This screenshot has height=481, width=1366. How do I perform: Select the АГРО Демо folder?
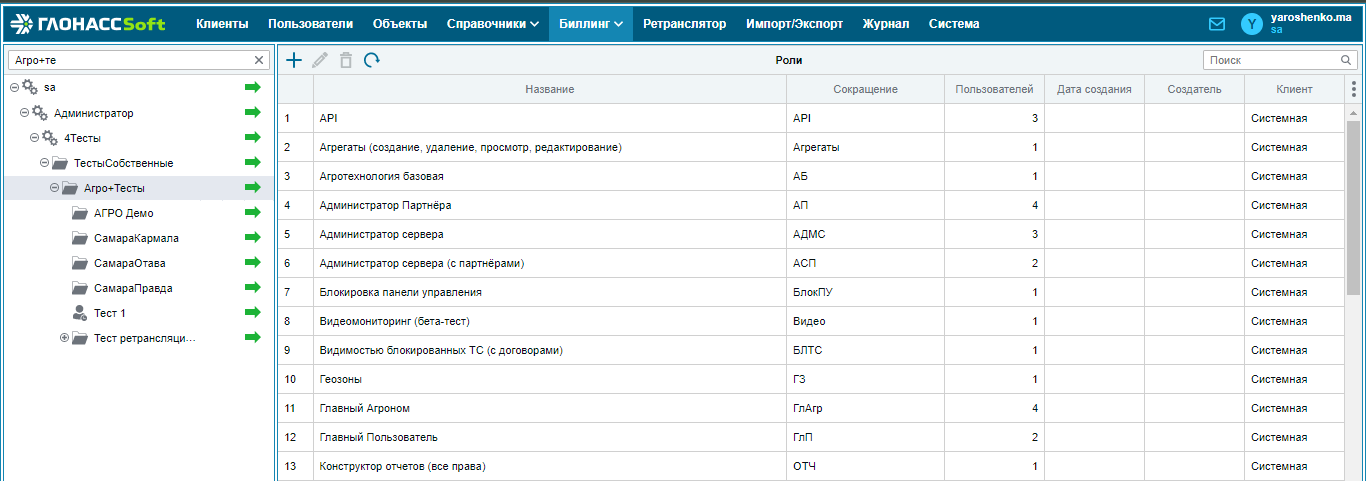(124, 213)
